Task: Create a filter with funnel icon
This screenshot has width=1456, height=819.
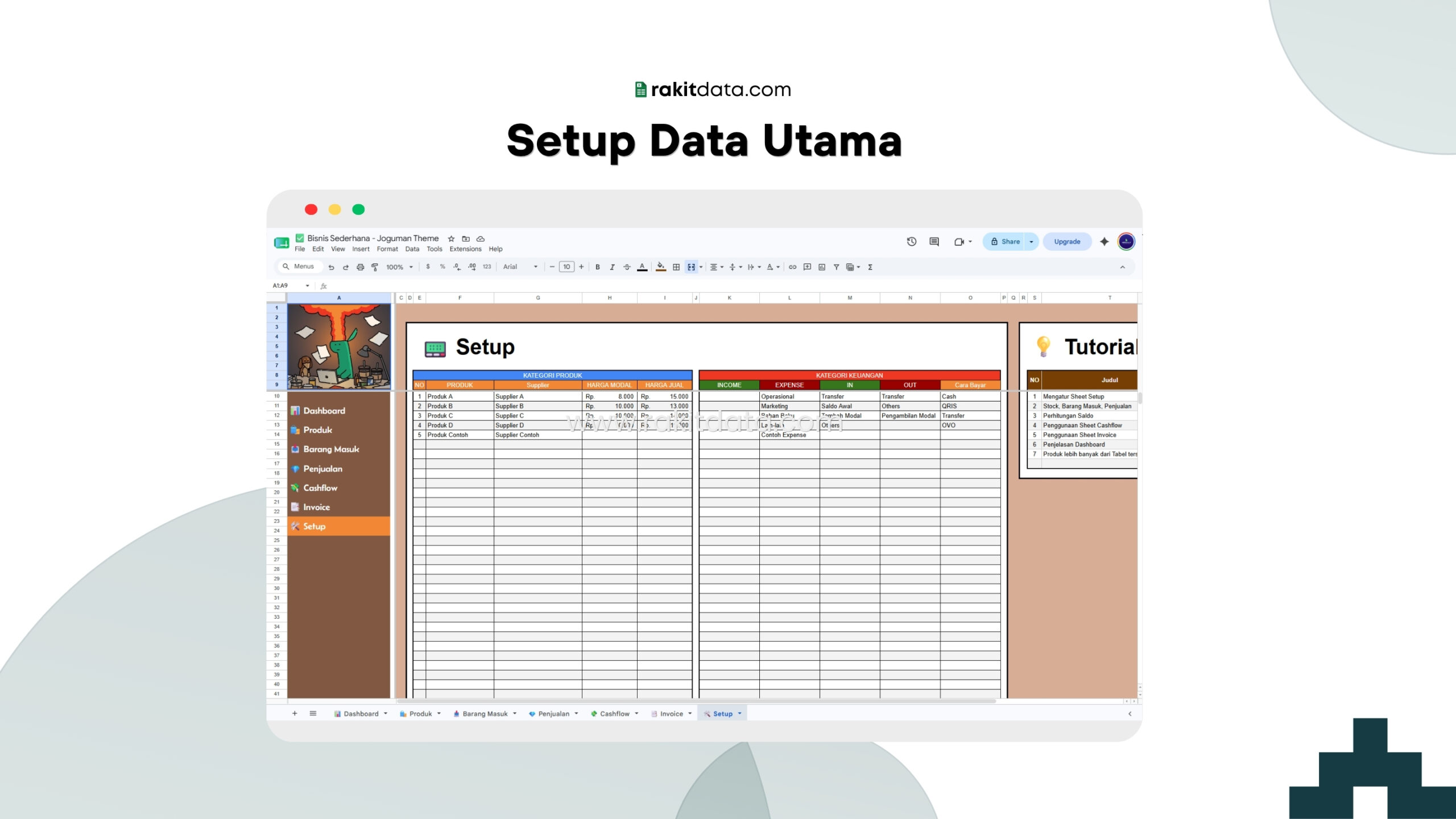Action: pos(836,267)
